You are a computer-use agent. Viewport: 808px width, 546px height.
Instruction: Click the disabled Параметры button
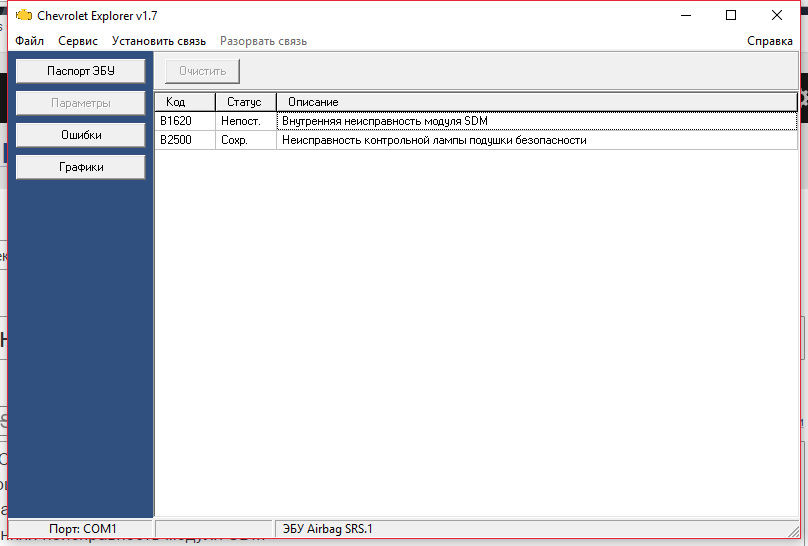point(80,103)
